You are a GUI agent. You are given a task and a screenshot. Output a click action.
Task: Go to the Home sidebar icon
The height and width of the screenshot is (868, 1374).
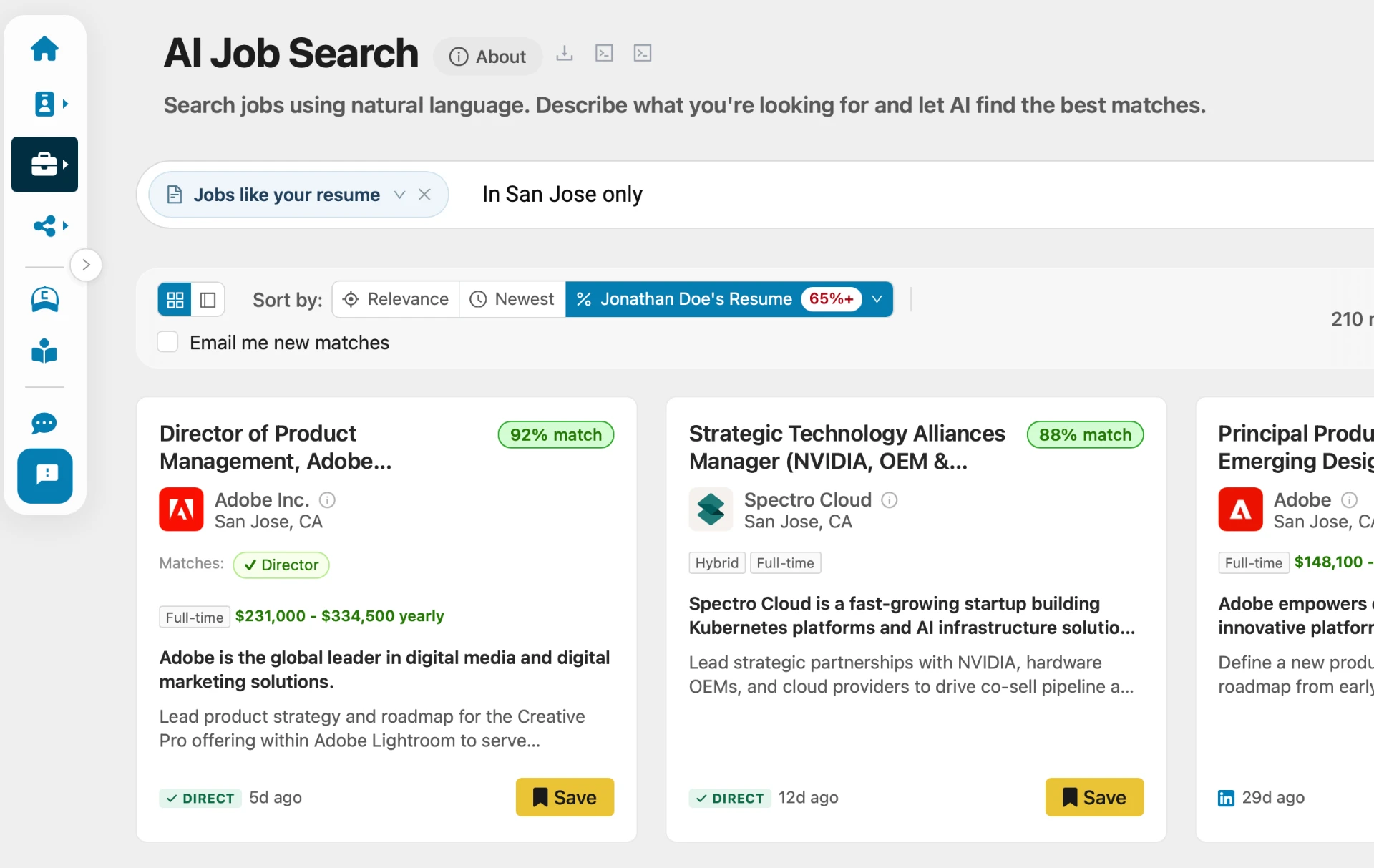click(44, 49)
